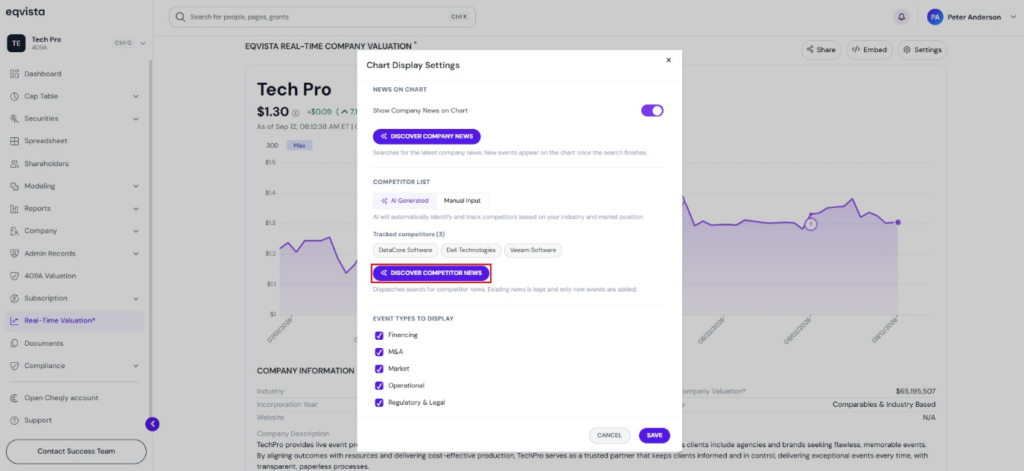Click the eqvista logo
Image resolution: width=1024 pixels, height=471 pixels.
25,12
